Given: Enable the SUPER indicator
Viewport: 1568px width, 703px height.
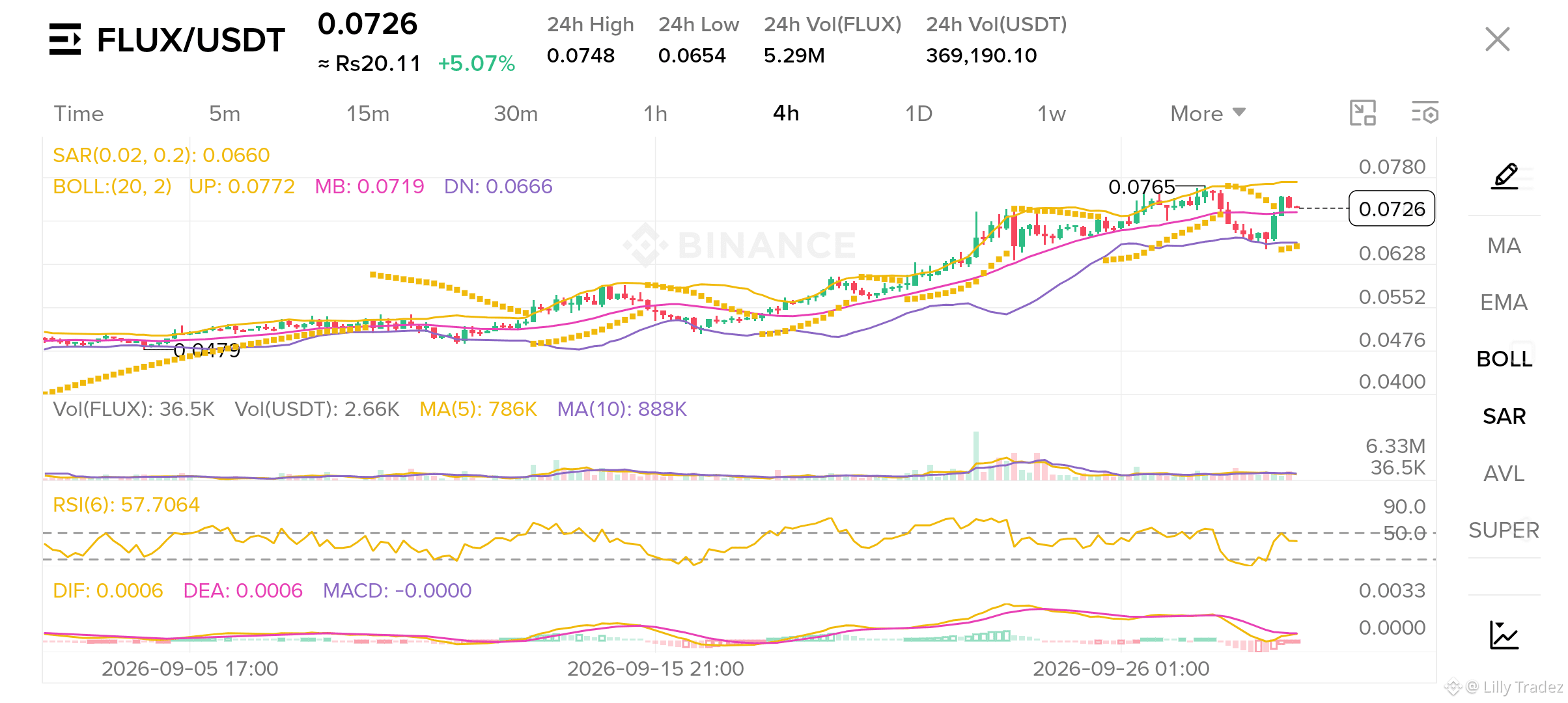Looking at the screenshot, I should coord(1504,530).
